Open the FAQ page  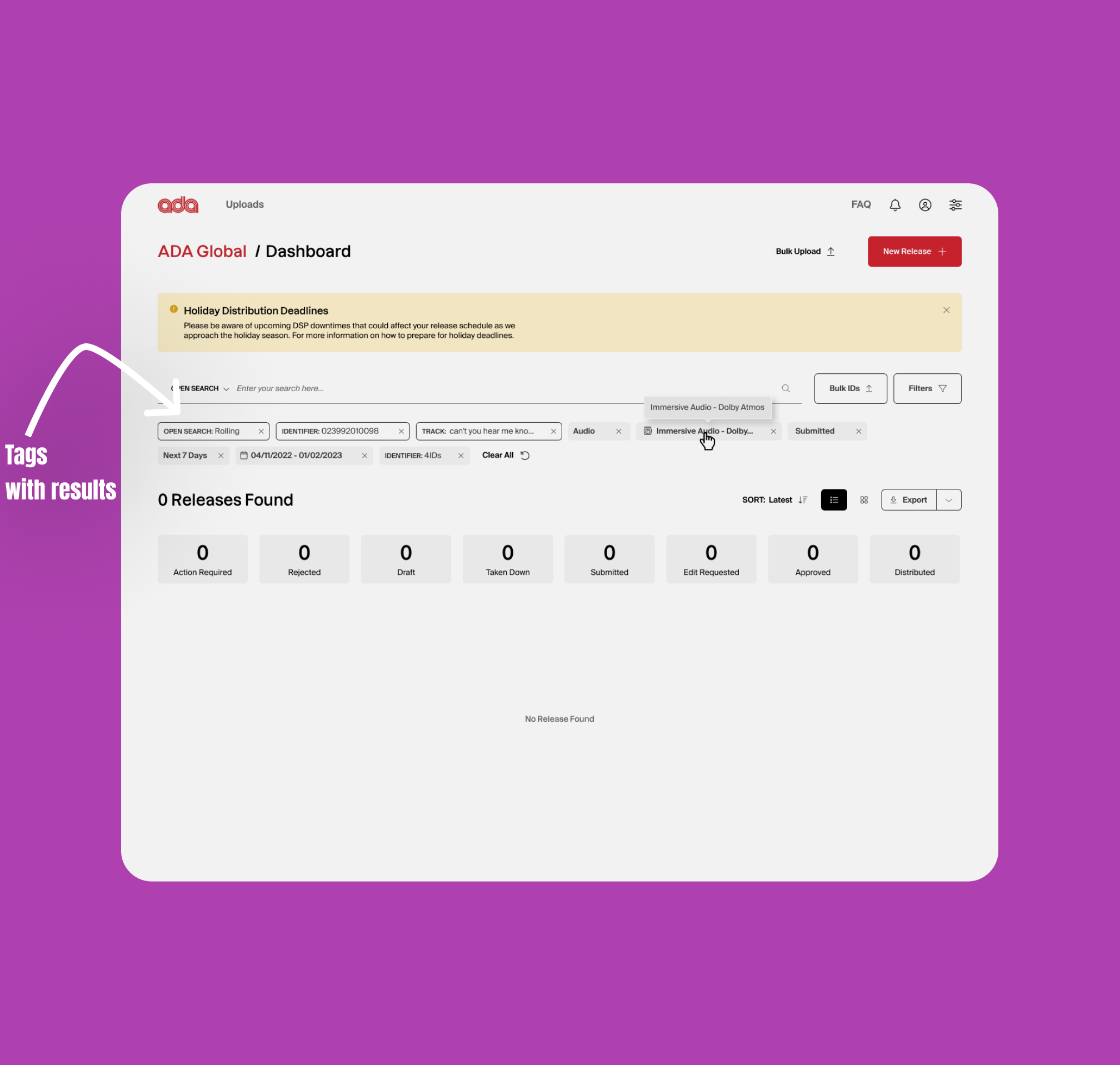(x=861, y=204)
